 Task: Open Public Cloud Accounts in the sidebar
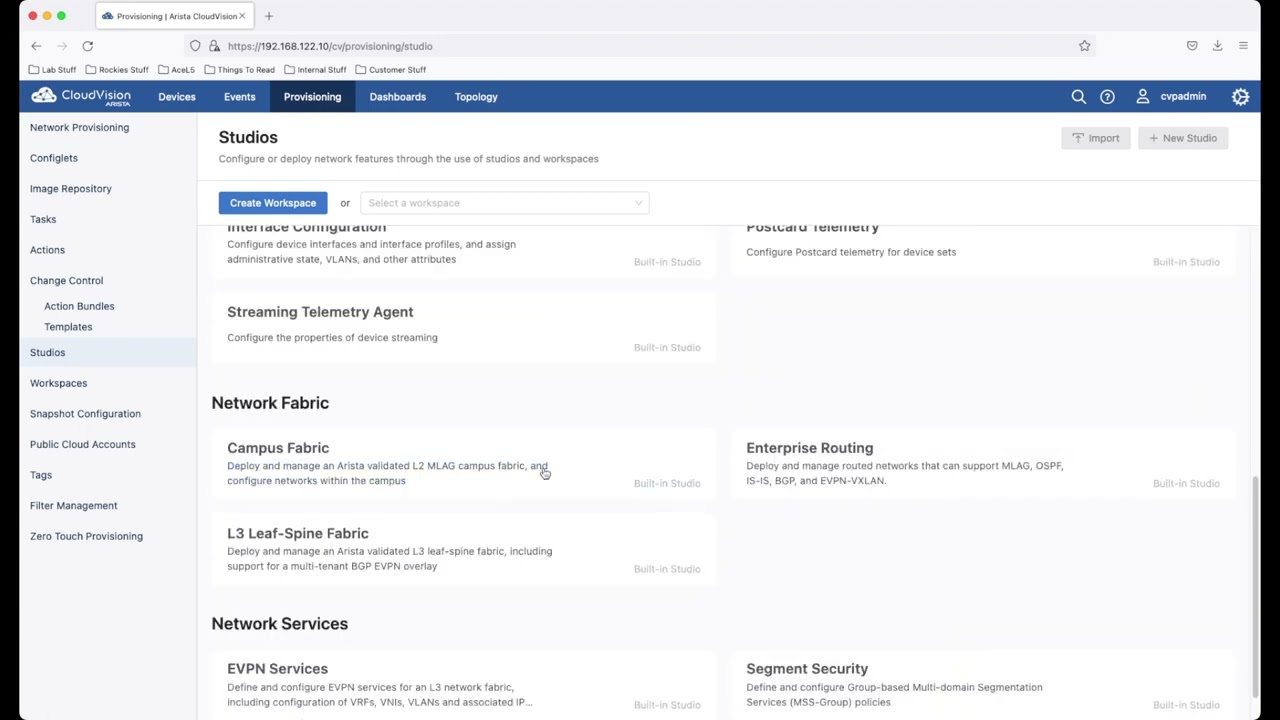click(83, 444)
